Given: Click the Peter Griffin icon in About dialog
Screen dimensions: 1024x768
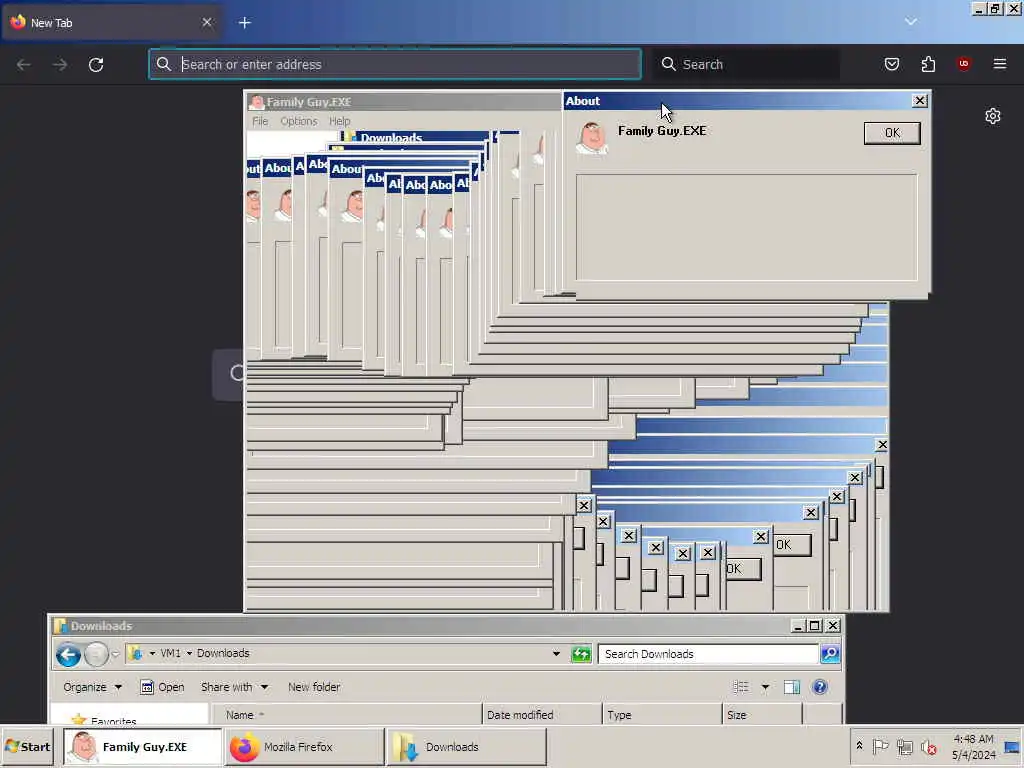Looking at the screenshot, I should 592,138.
